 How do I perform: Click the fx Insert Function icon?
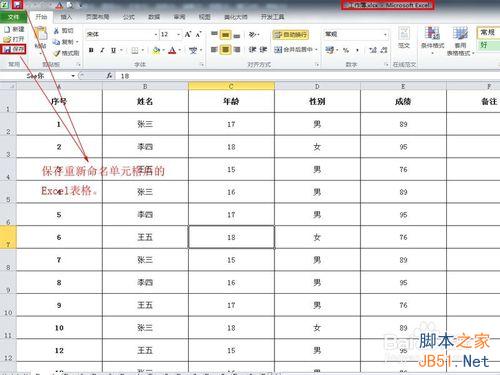[x=109, y=76]
